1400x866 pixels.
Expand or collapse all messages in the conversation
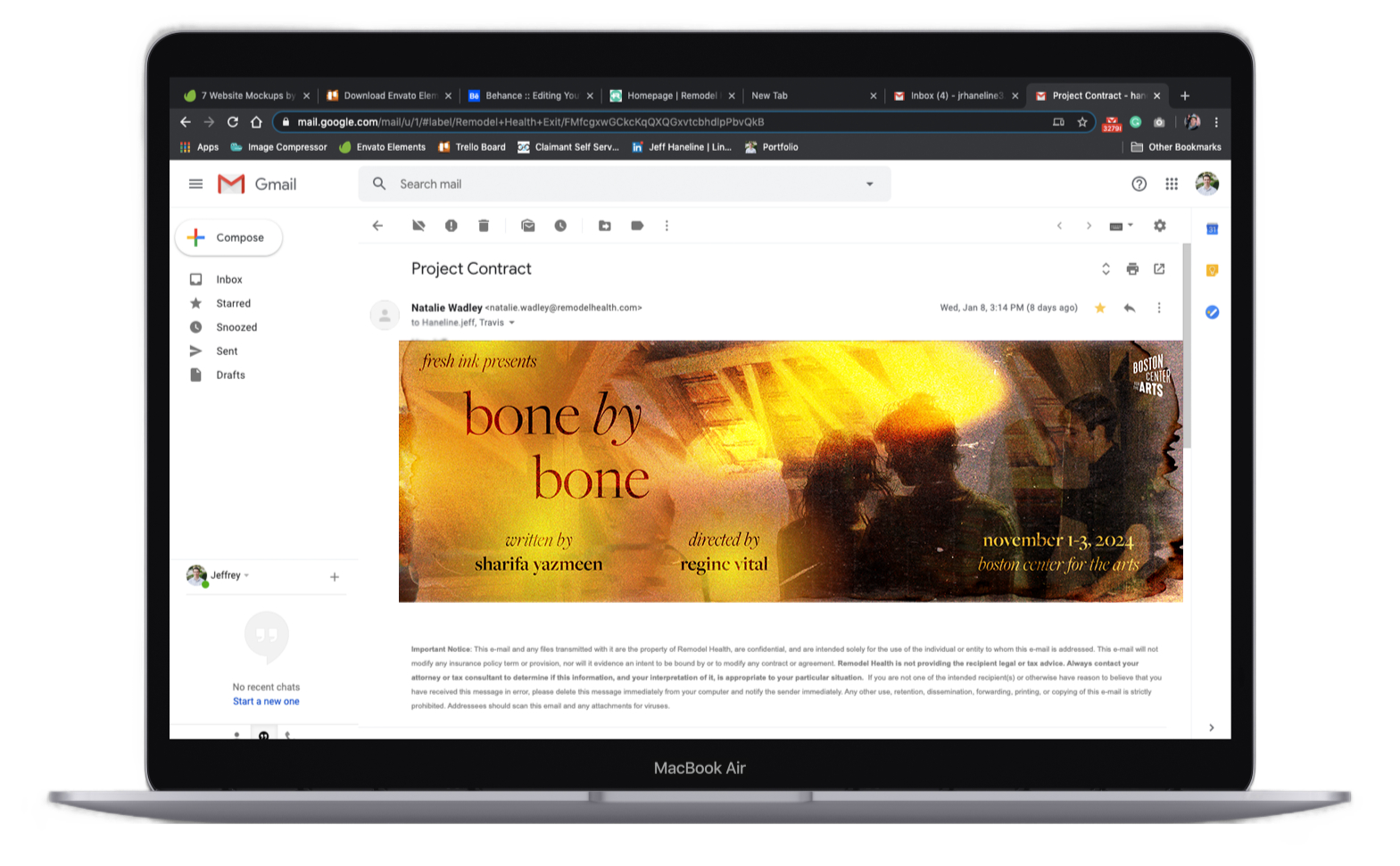pos(1106,268)
